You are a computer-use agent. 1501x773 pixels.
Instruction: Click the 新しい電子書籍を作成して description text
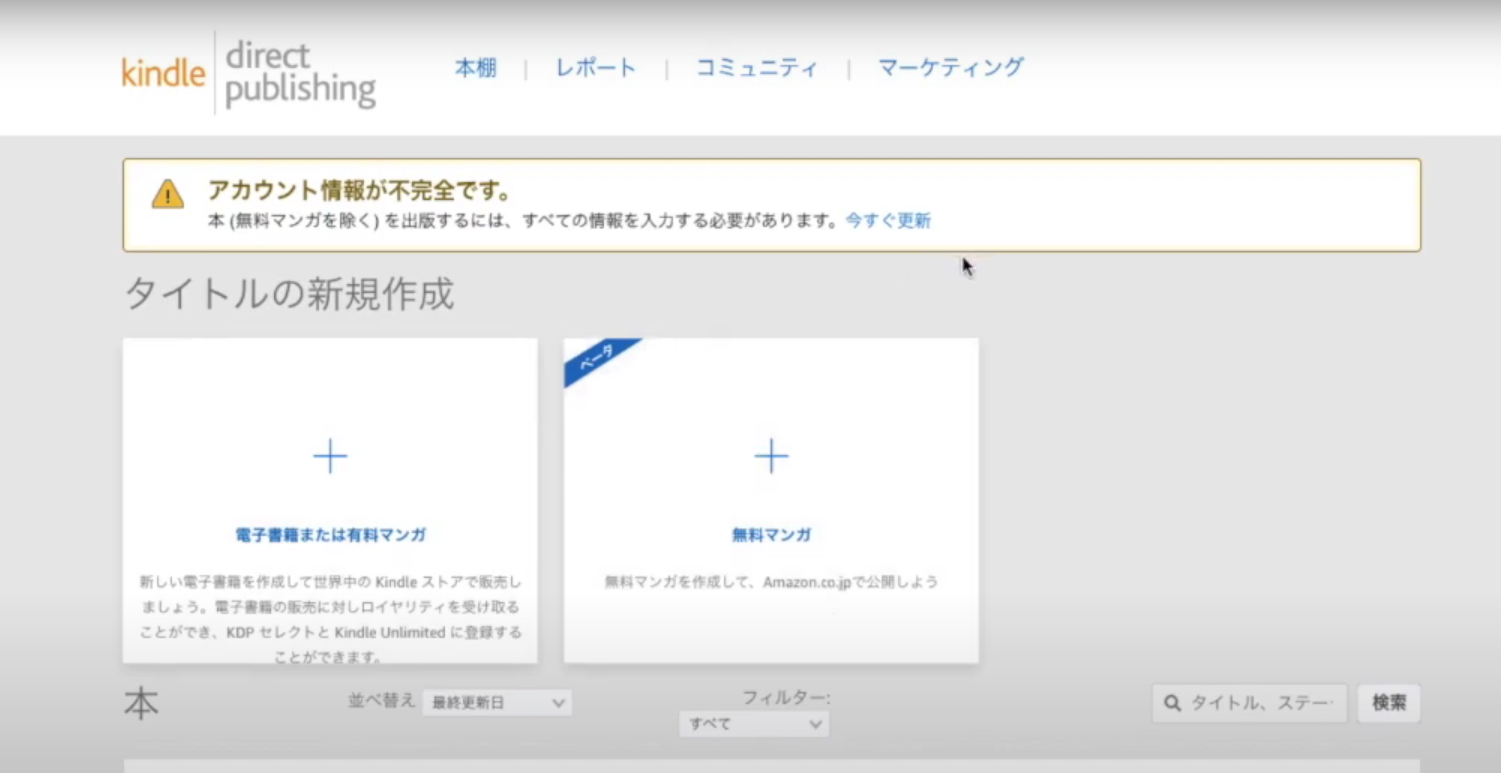click(x=330, y=619)
